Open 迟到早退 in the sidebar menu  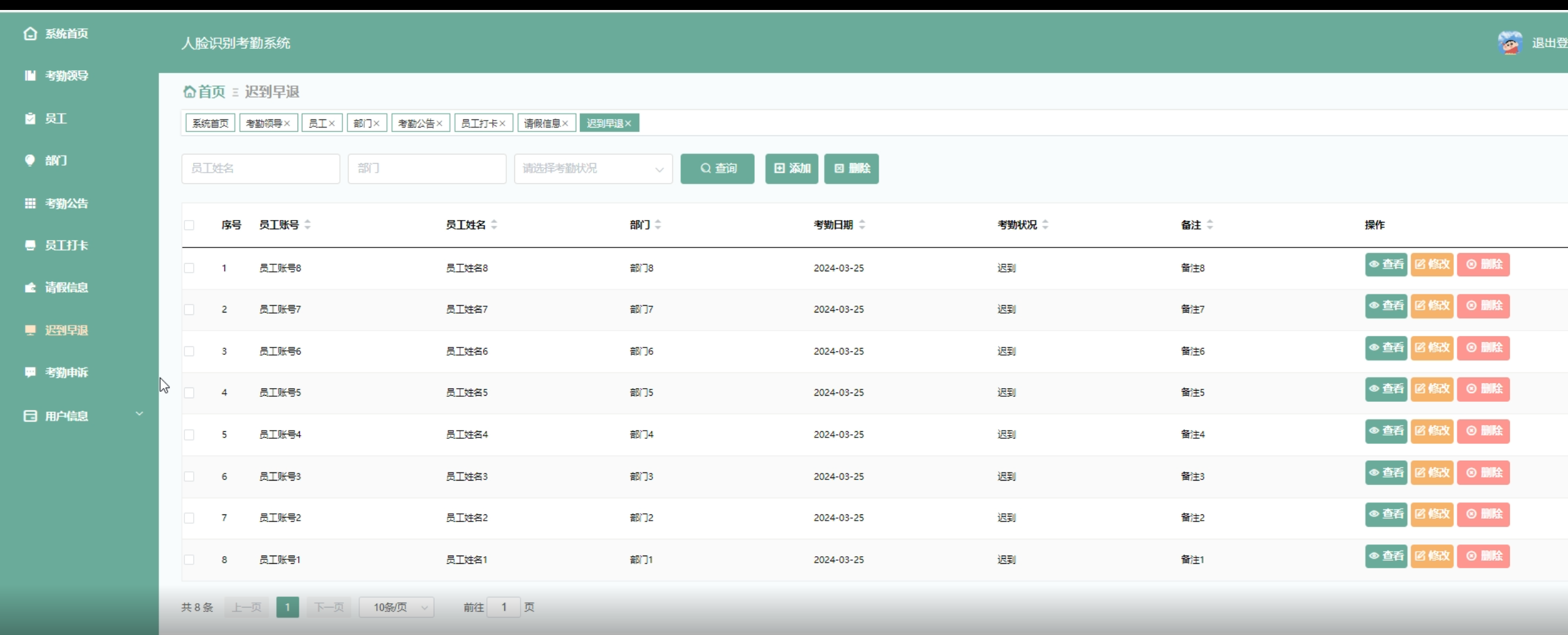66,330
